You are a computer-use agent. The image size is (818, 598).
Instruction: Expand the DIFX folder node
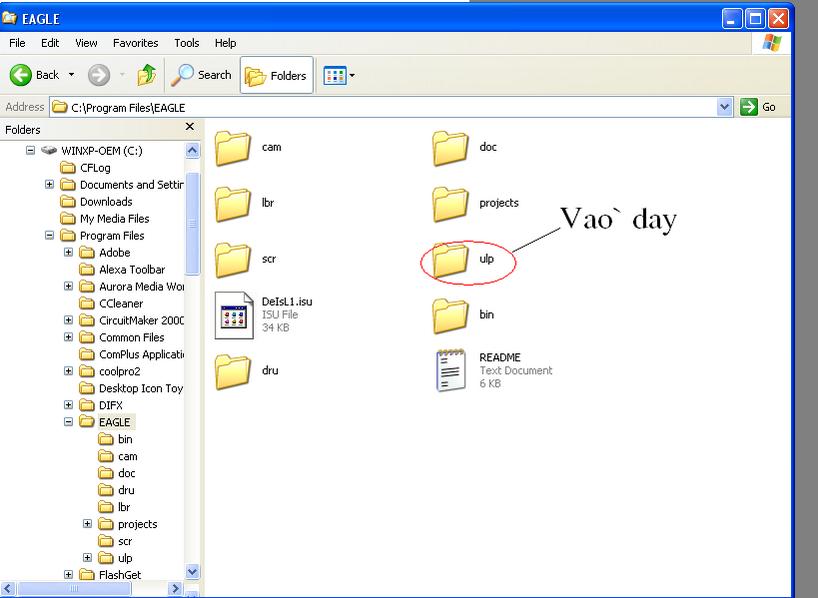68,405
